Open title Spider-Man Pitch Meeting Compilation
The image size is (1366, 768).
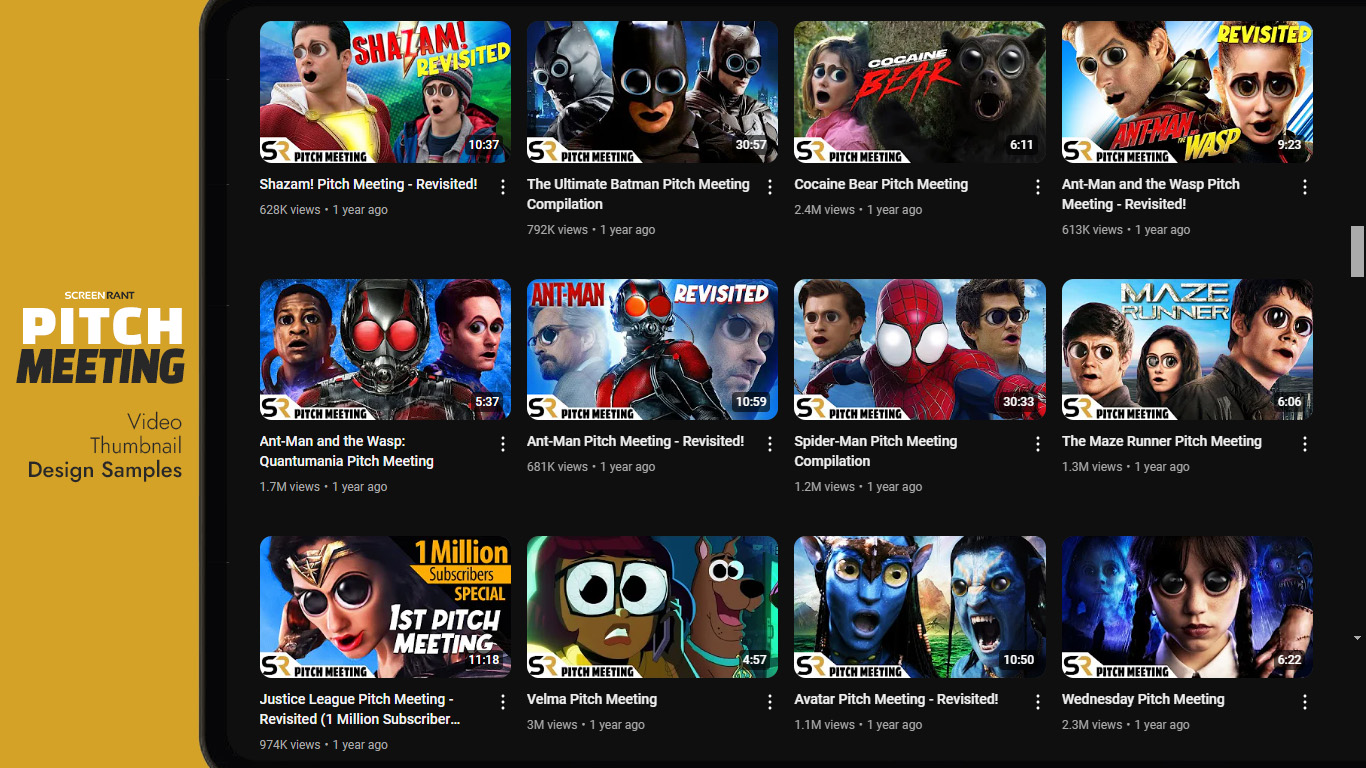coord(875,451)
